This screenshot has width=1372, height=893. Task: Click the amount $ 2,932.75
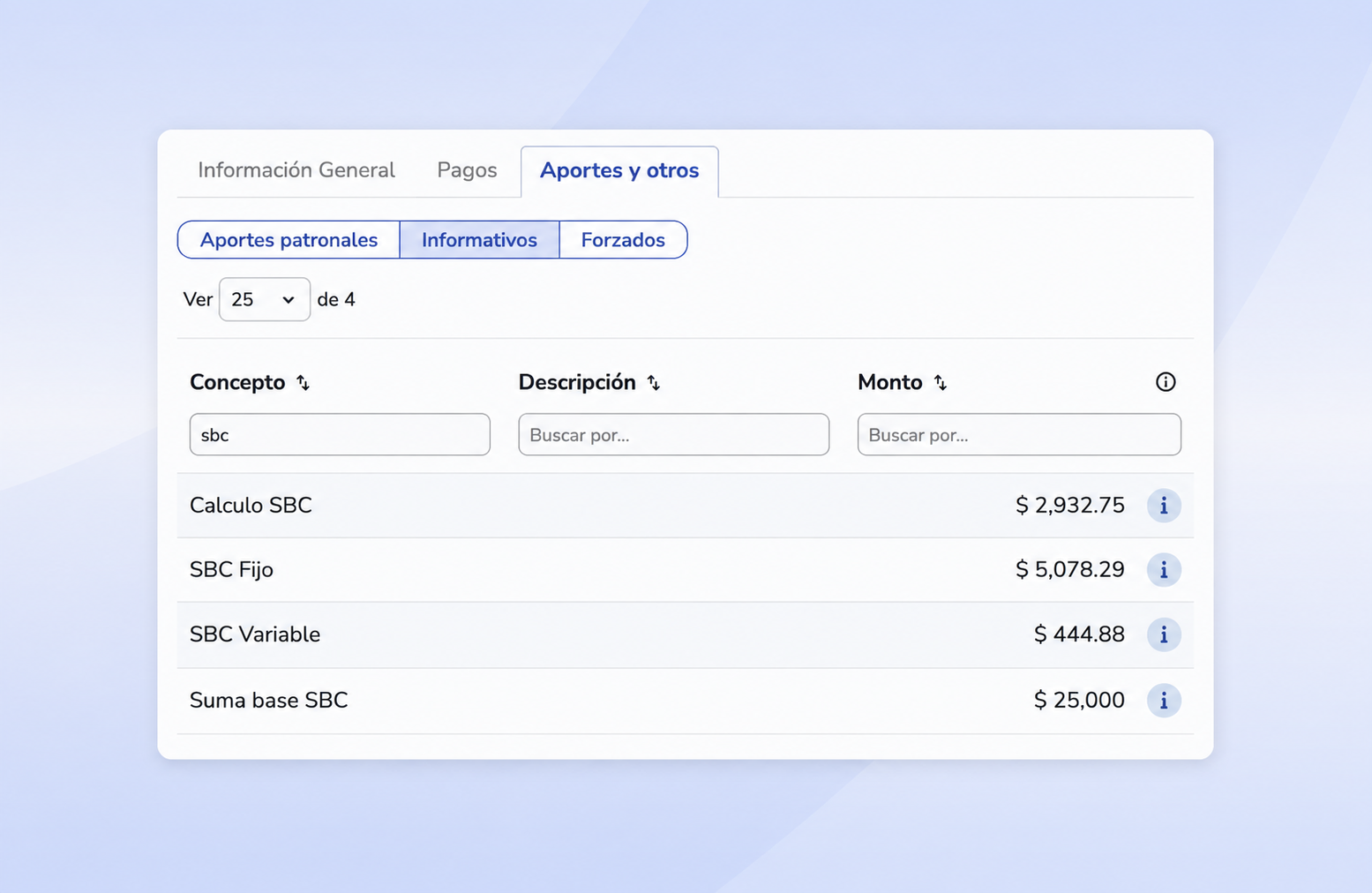[1070, 506]
